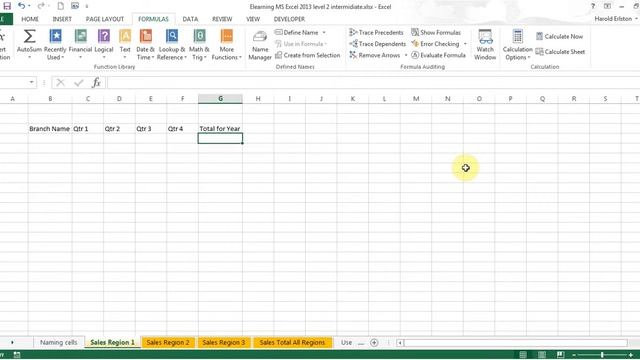The height and width of the screenshot is (360, 640).
Task: Click the horizontal scrollbar left arrow
Action: point(400,343)
